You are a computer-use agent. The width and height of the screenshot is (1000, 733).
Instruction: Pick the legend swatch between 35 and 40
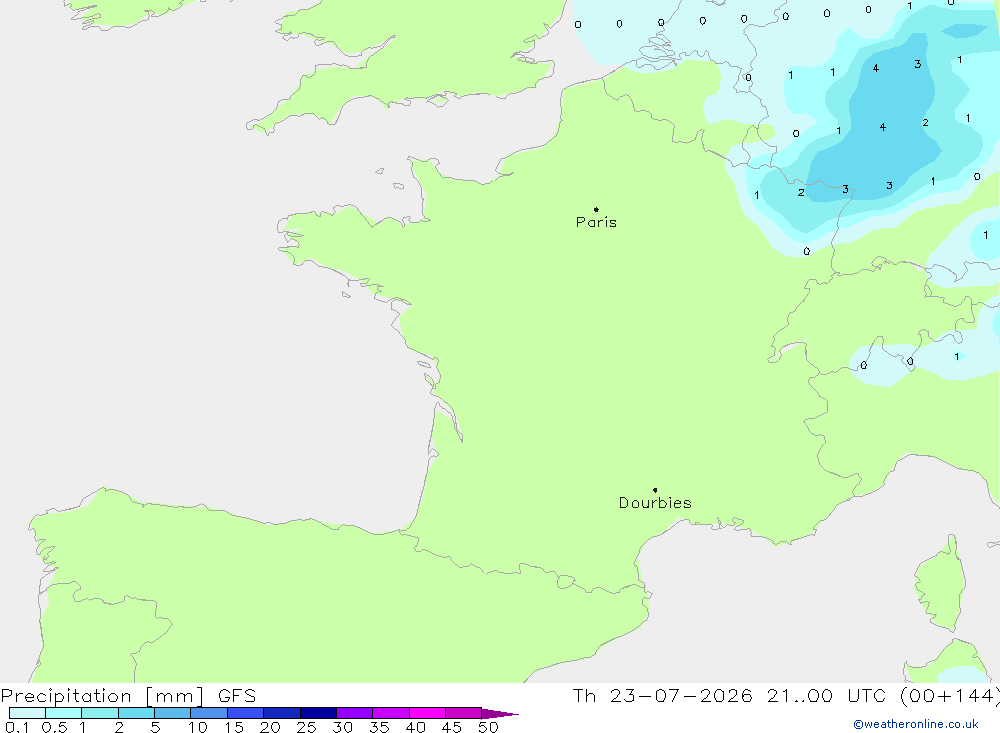click(391, 713)
